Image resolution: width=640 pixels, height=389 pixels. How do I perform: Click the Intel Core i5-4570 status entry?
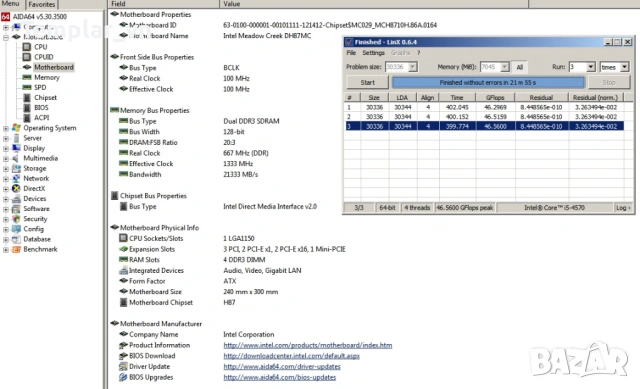[x=554, y=208]
